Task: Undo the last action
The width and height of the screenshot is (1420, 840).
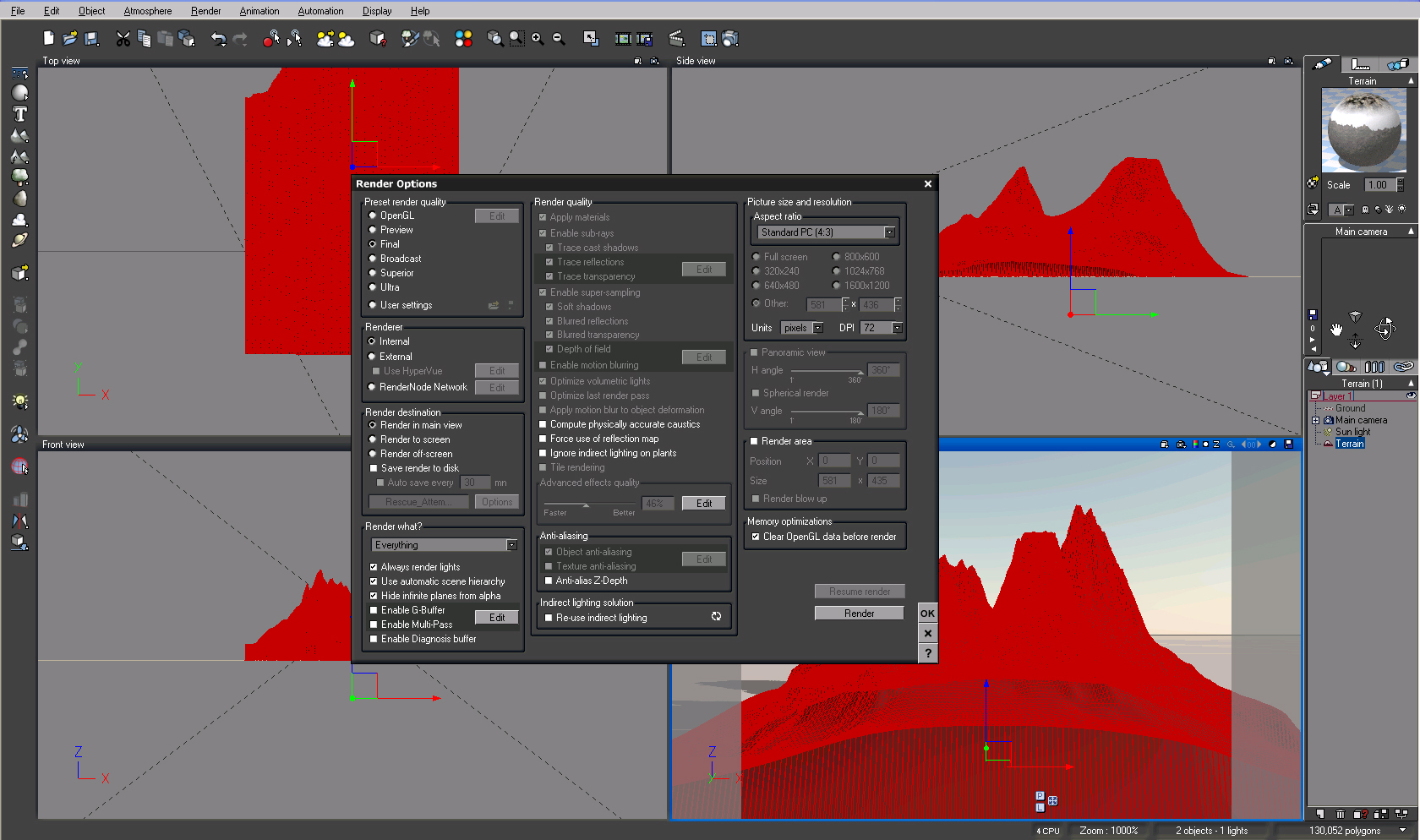Action: pos(219,38)
